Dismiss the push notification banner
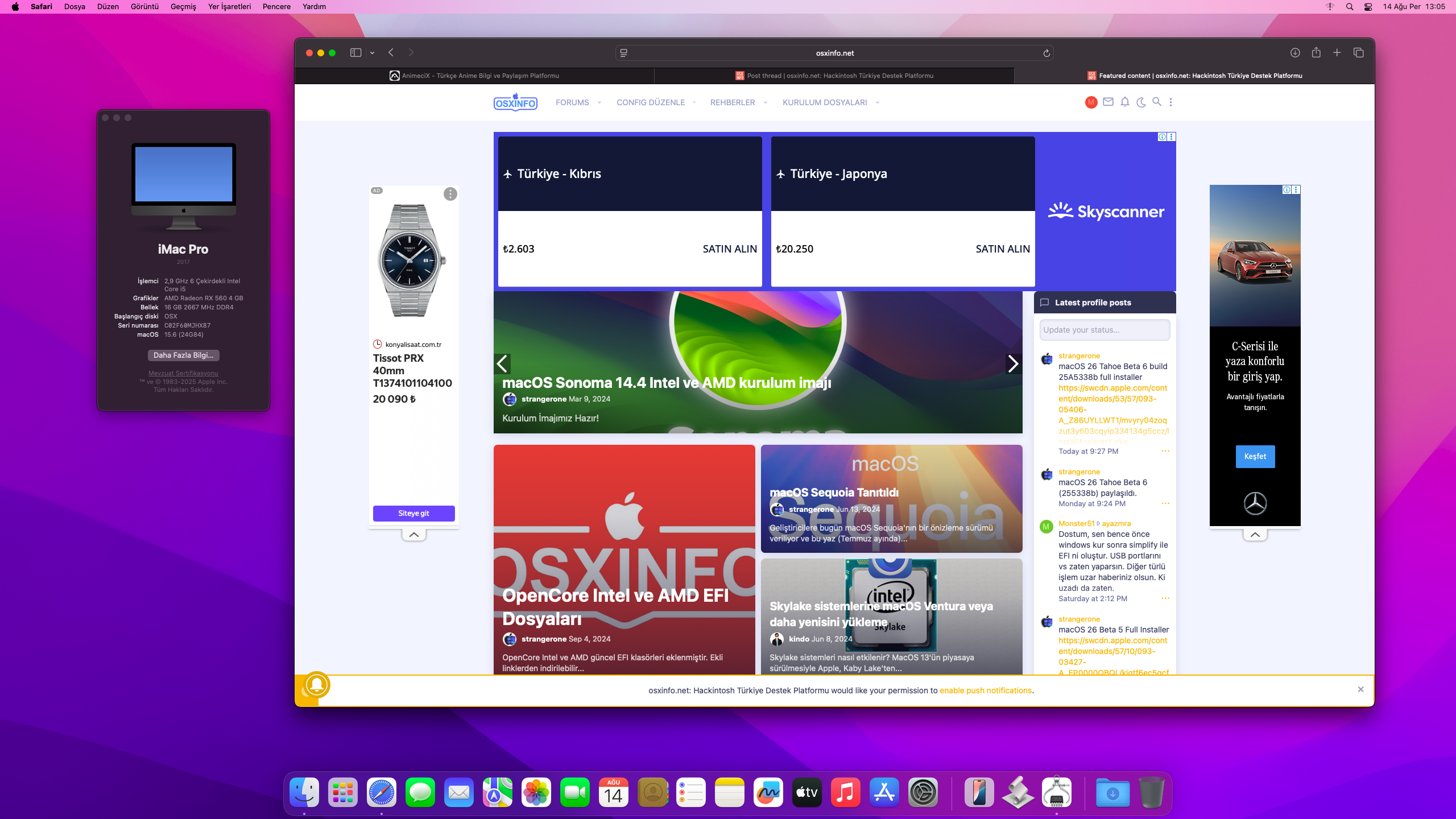This screenshot has width=1456, height=819. [1360, 689]
